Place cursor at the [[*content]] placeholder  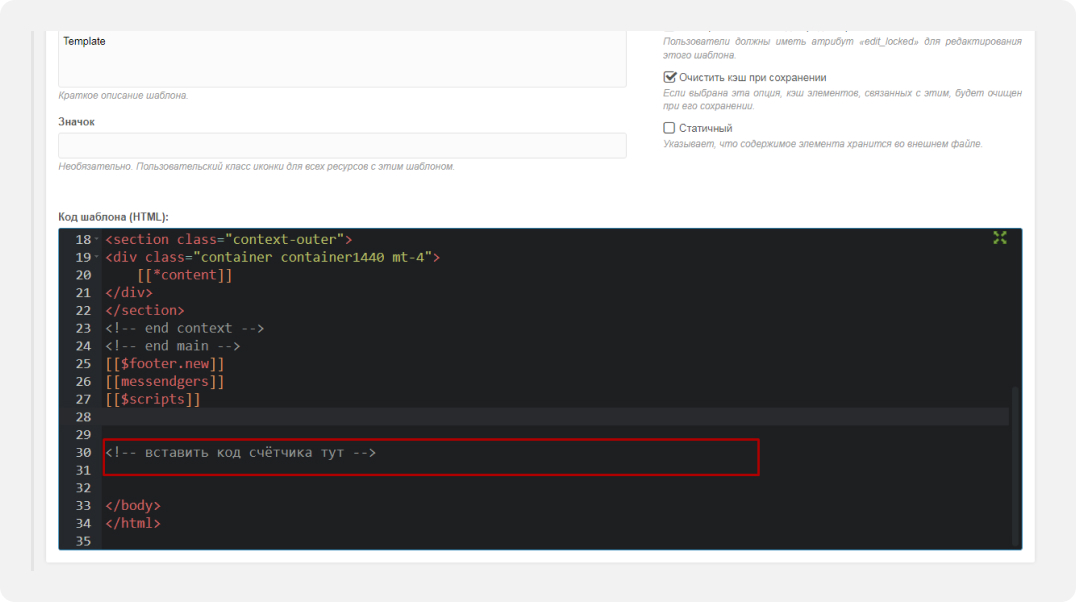[x=184, y=275]
